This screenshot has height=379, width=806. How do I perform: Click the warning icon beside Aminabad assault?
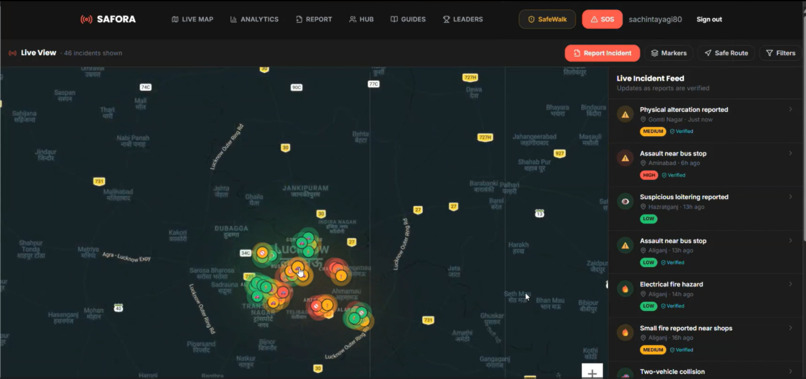[625, 158]
